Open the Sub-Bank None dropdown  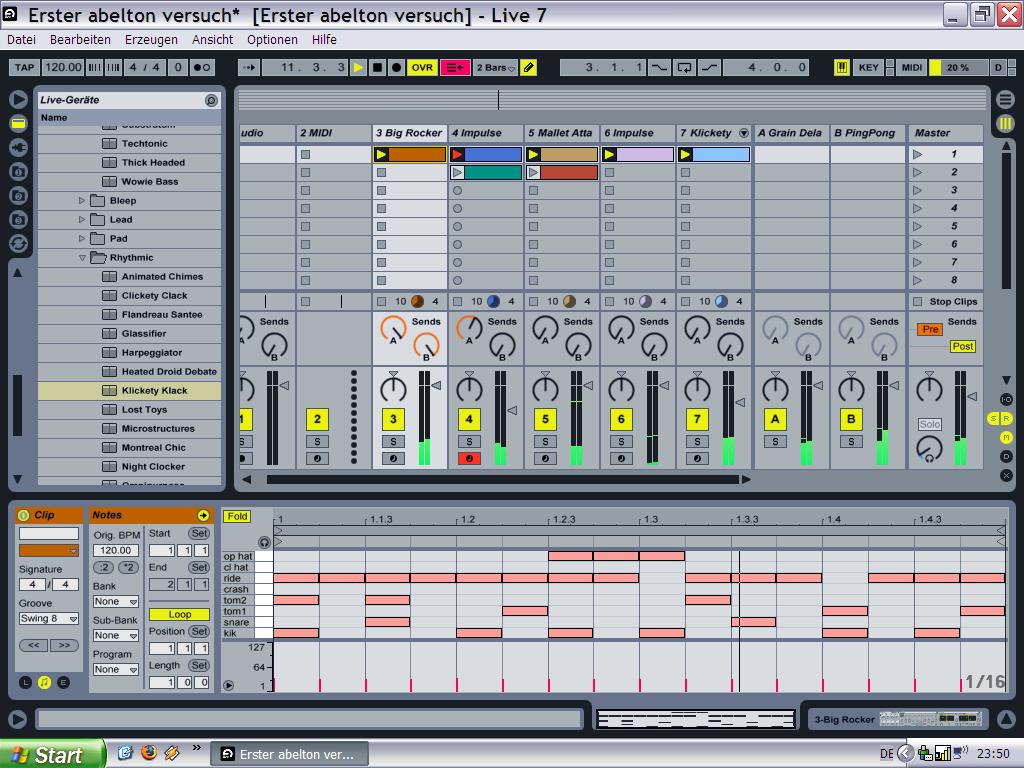click(116, 635)
